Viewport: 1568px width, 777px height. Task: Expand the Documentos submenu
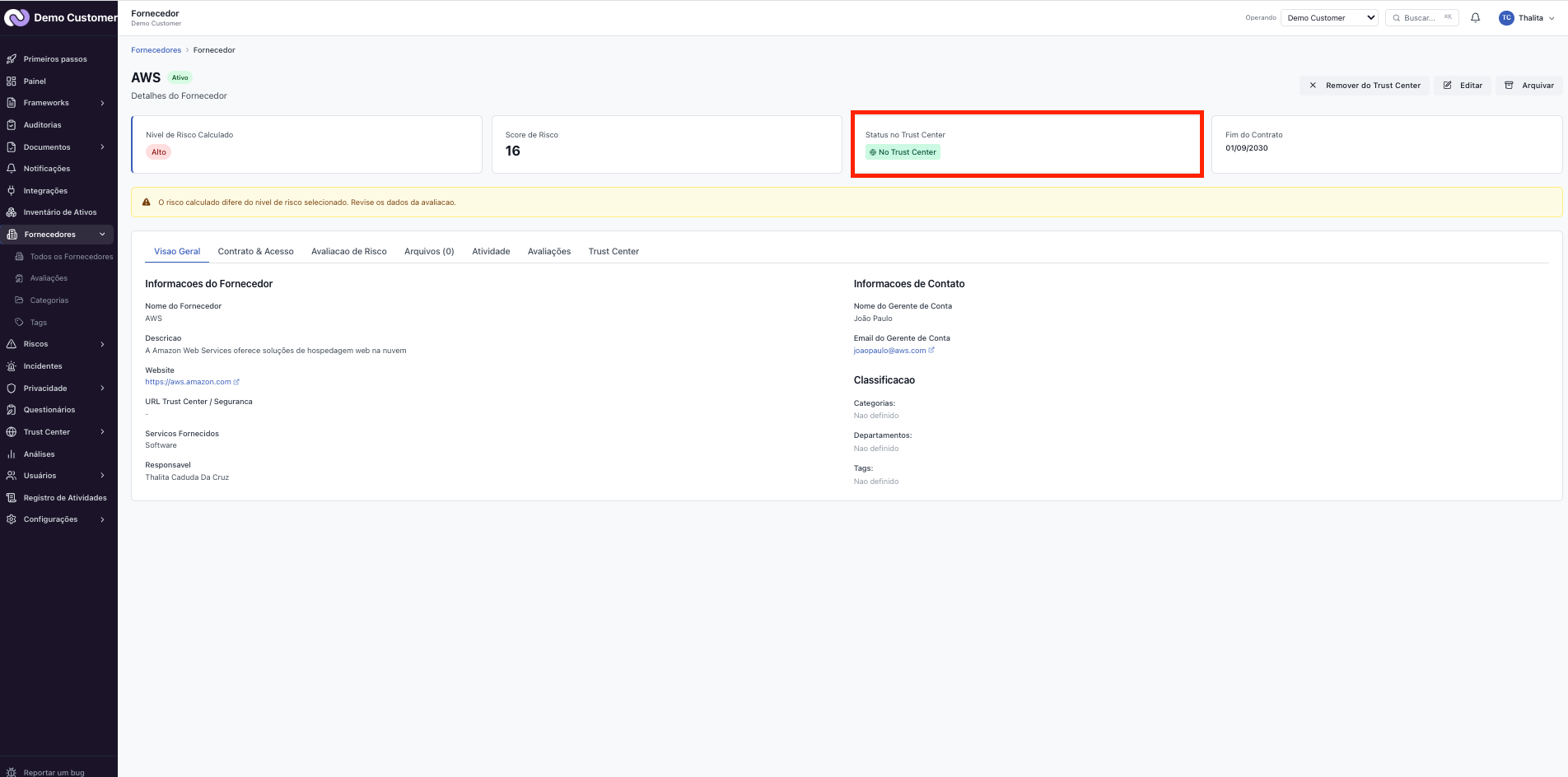(x=102, y=147)
